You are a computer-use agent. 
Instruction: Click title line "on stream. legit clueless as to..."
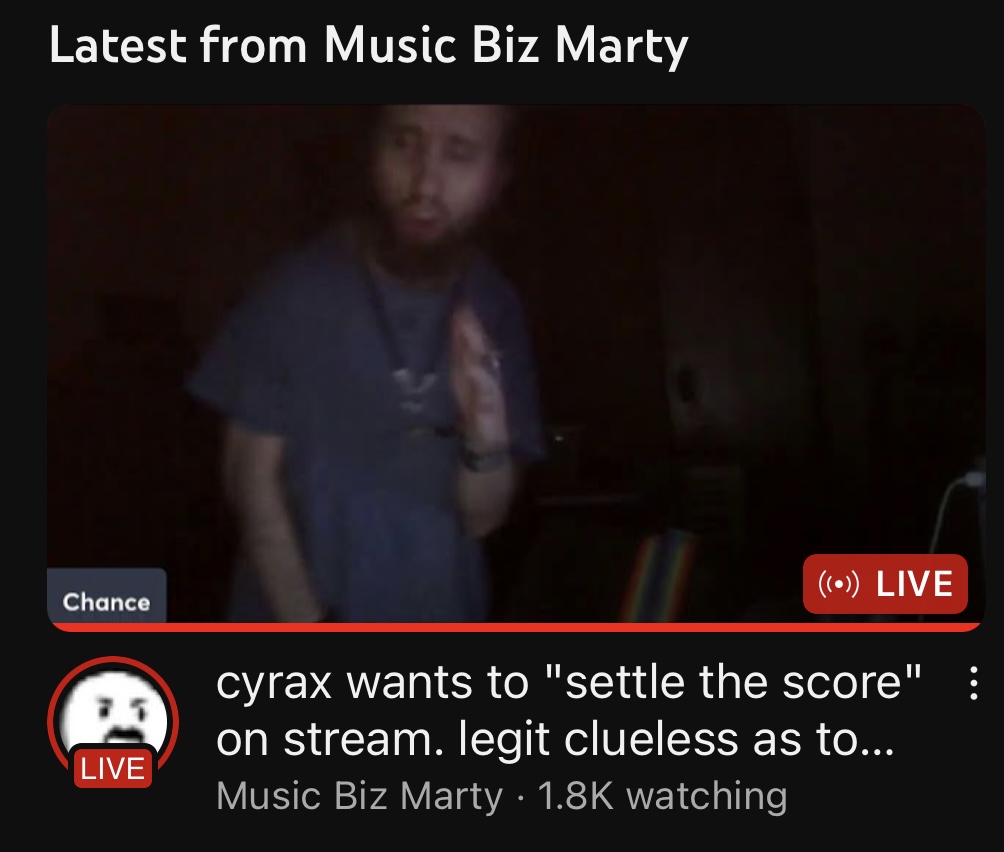tap(555, 740)
